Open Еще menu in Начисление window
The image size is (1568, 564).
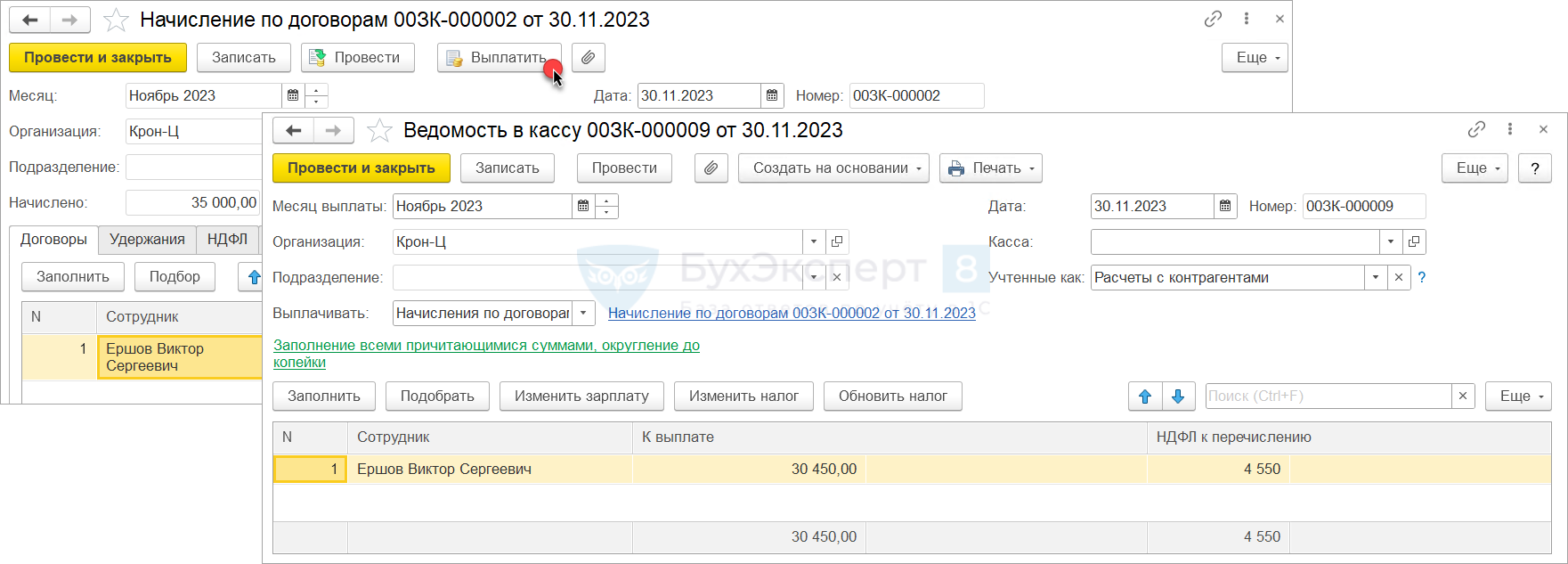[x=1255, y=58]
